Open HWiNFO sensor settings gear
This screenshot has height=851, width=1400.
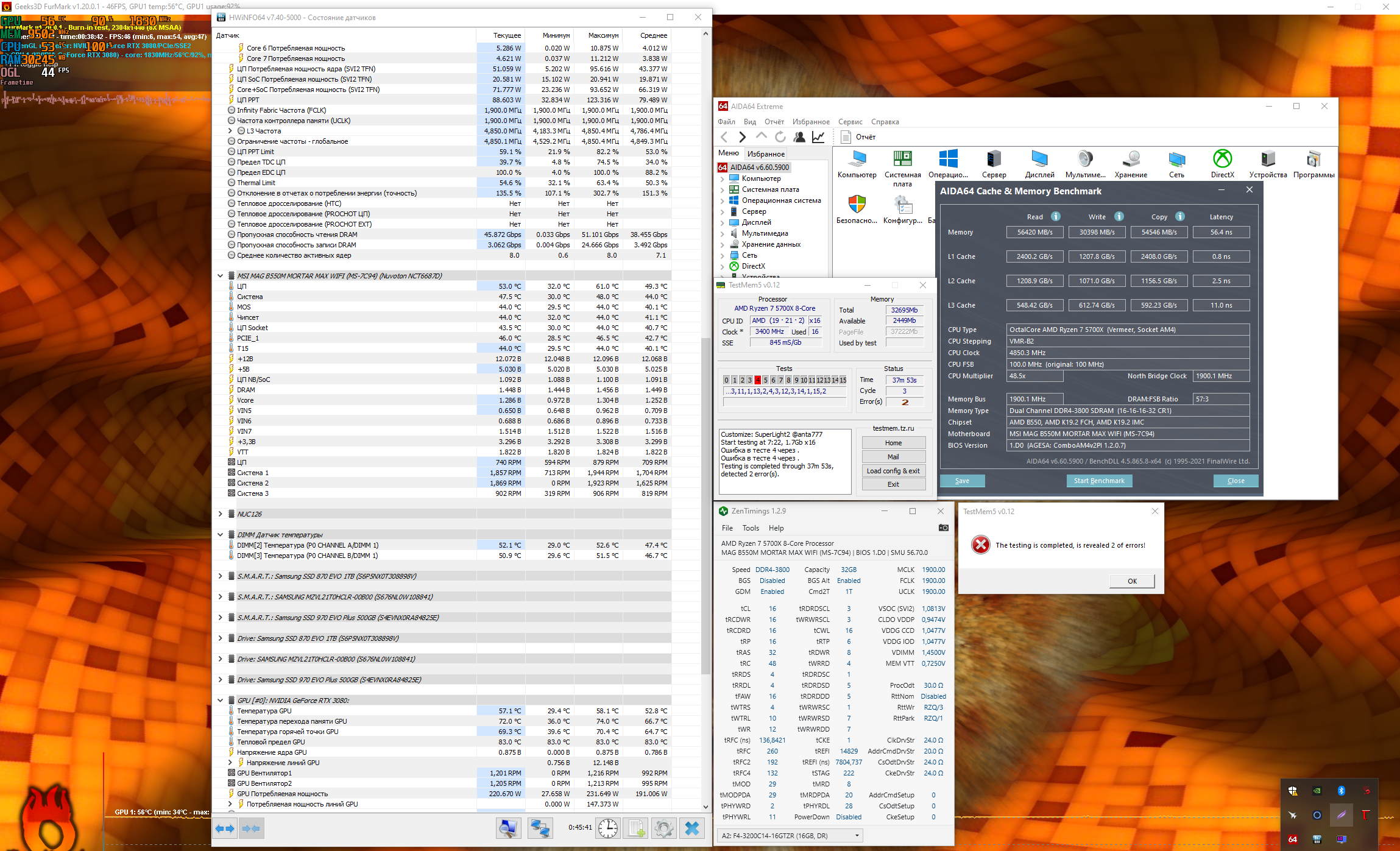pyautogui.click(x=663, y=828)
